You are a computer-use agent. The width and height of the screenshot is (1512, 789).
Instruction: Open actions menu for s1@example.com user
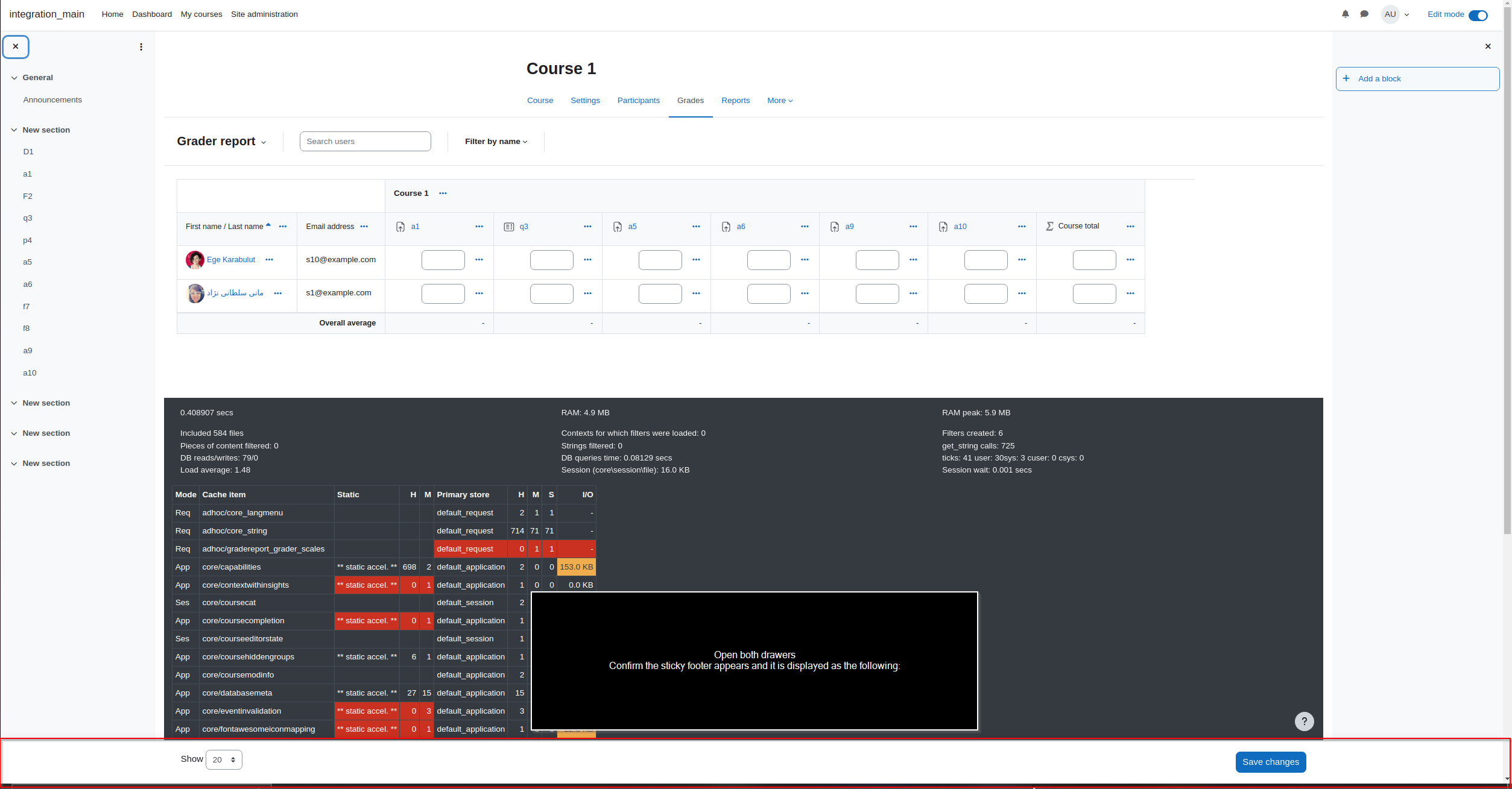tap(278, 294)
